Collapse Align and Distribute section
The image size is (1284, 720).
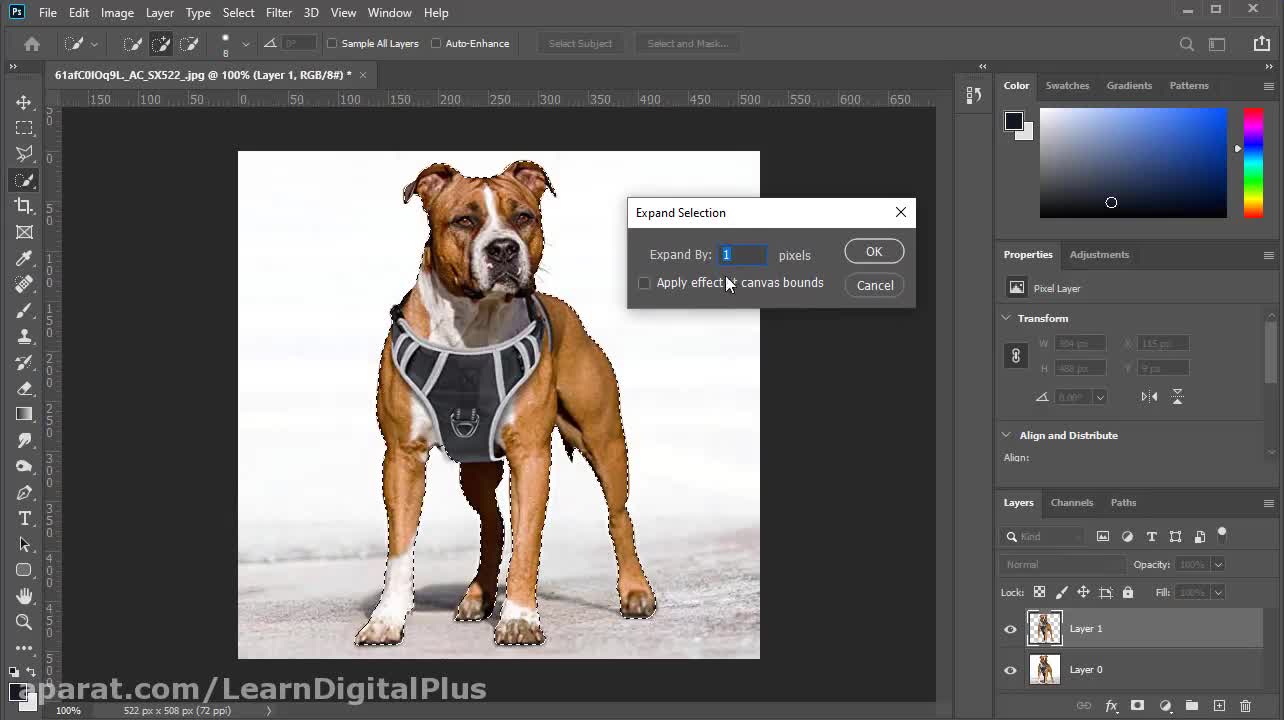tap(1006, 435)
